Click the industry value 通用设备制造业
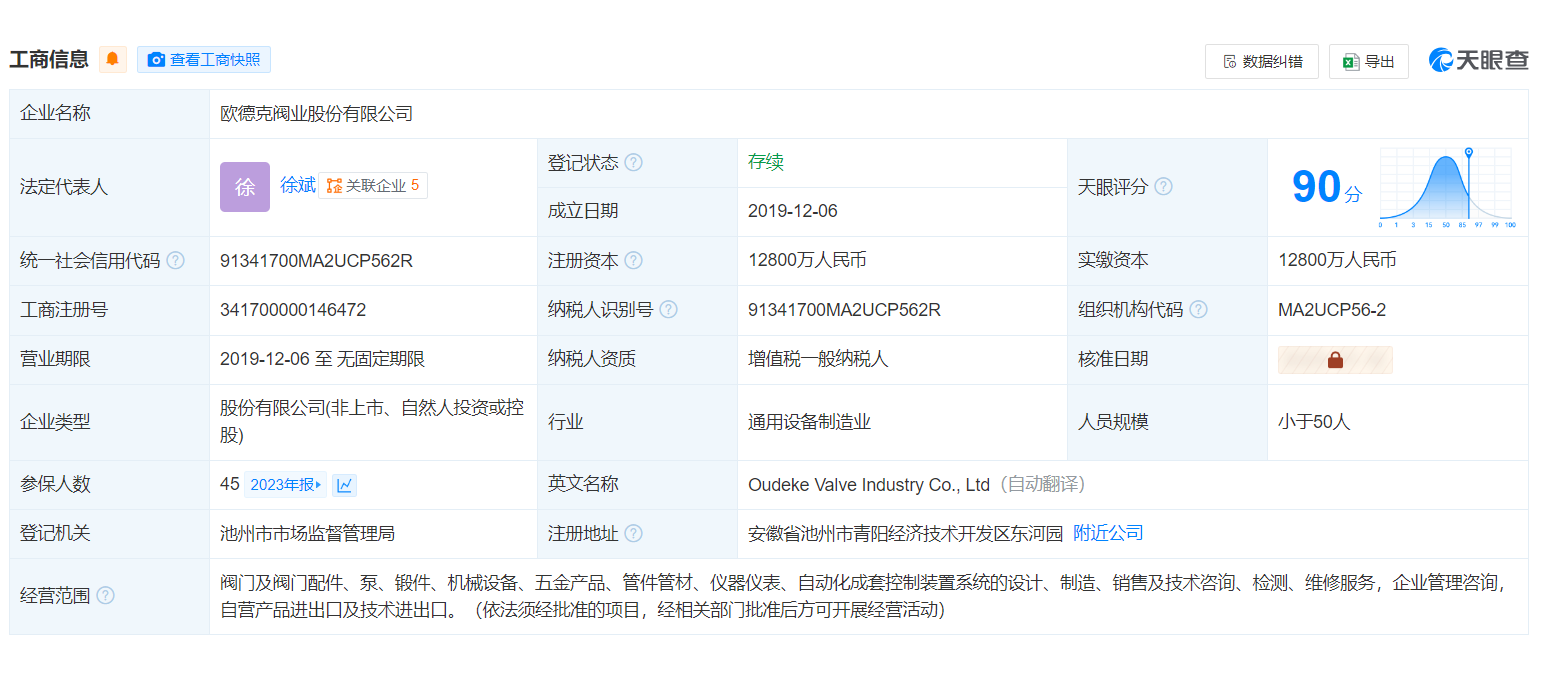The width and height of the screenshot is (1541, 687). pyautogui.click(x=810, y=422)
